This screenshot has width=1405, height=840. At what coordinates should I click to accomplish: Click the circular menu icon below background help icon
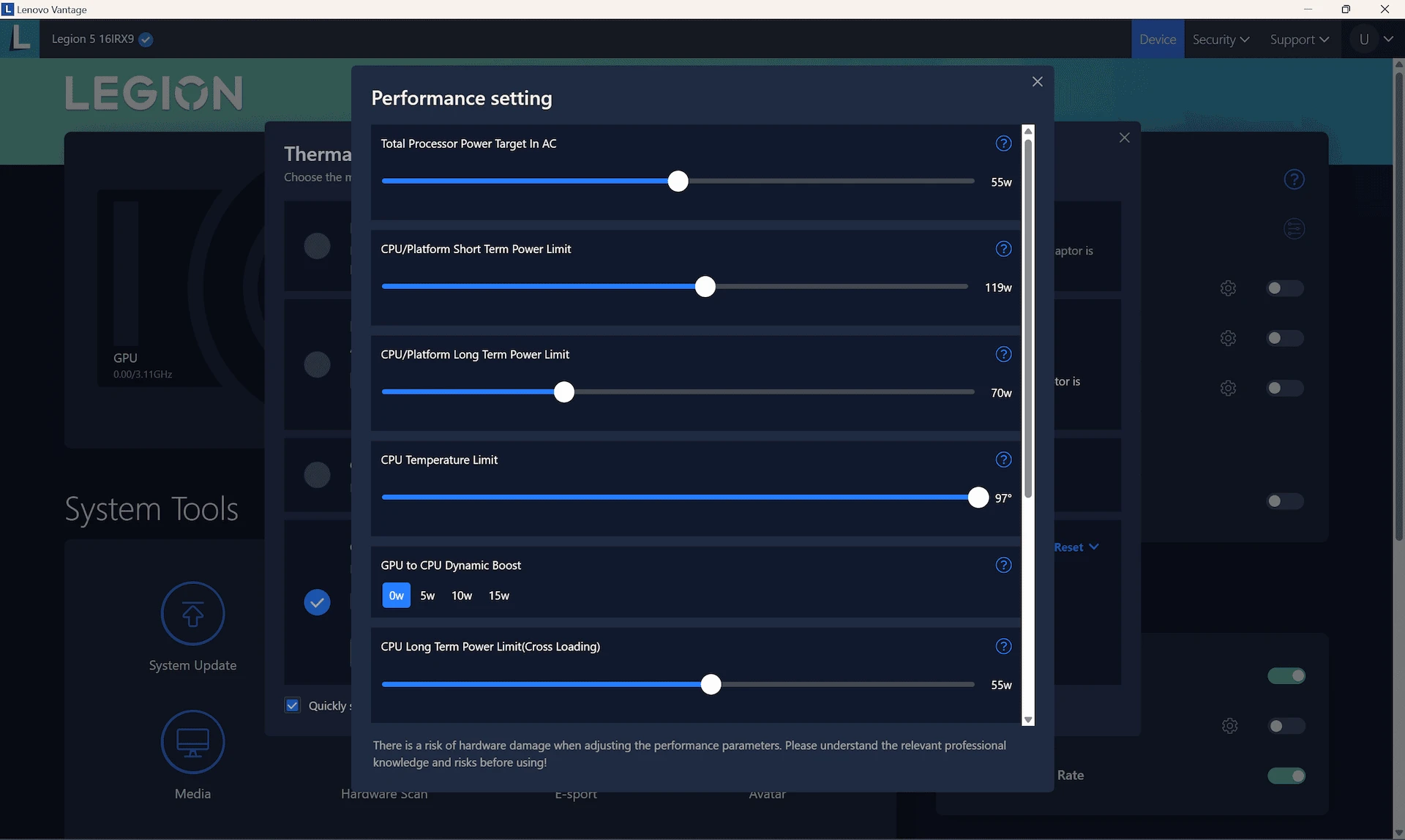(1295, 229)
